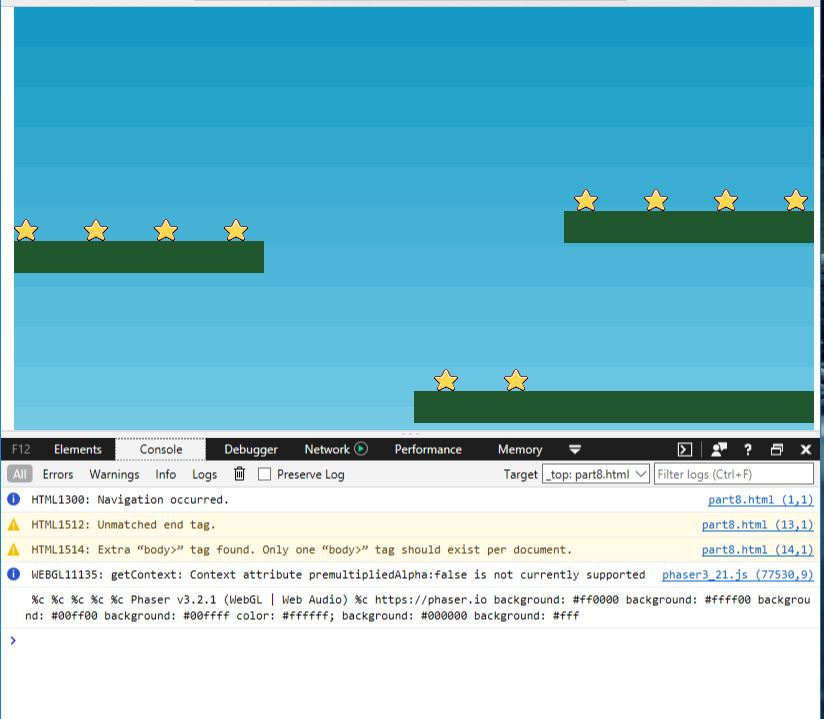Select the All log filter
The image size is (824, 719).
tap(19, 474)
